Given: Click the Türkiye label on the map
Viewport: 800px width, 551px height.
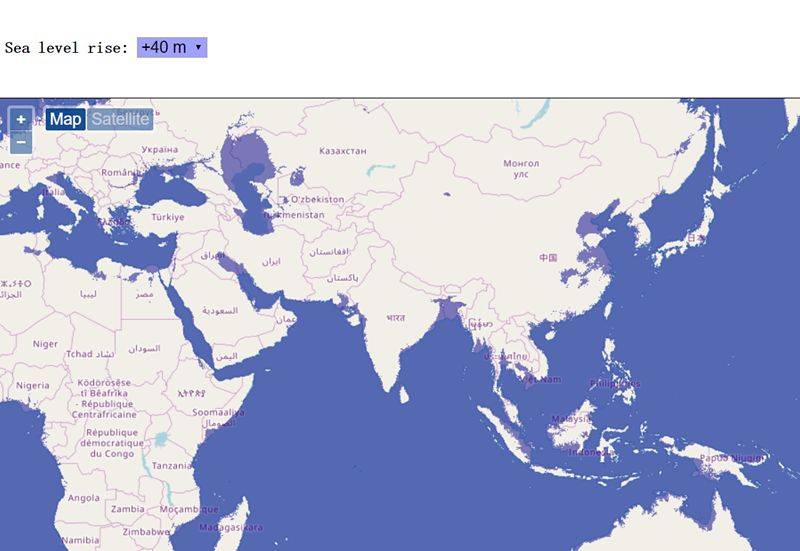Looking at the screenshot, I should [168, 217].
